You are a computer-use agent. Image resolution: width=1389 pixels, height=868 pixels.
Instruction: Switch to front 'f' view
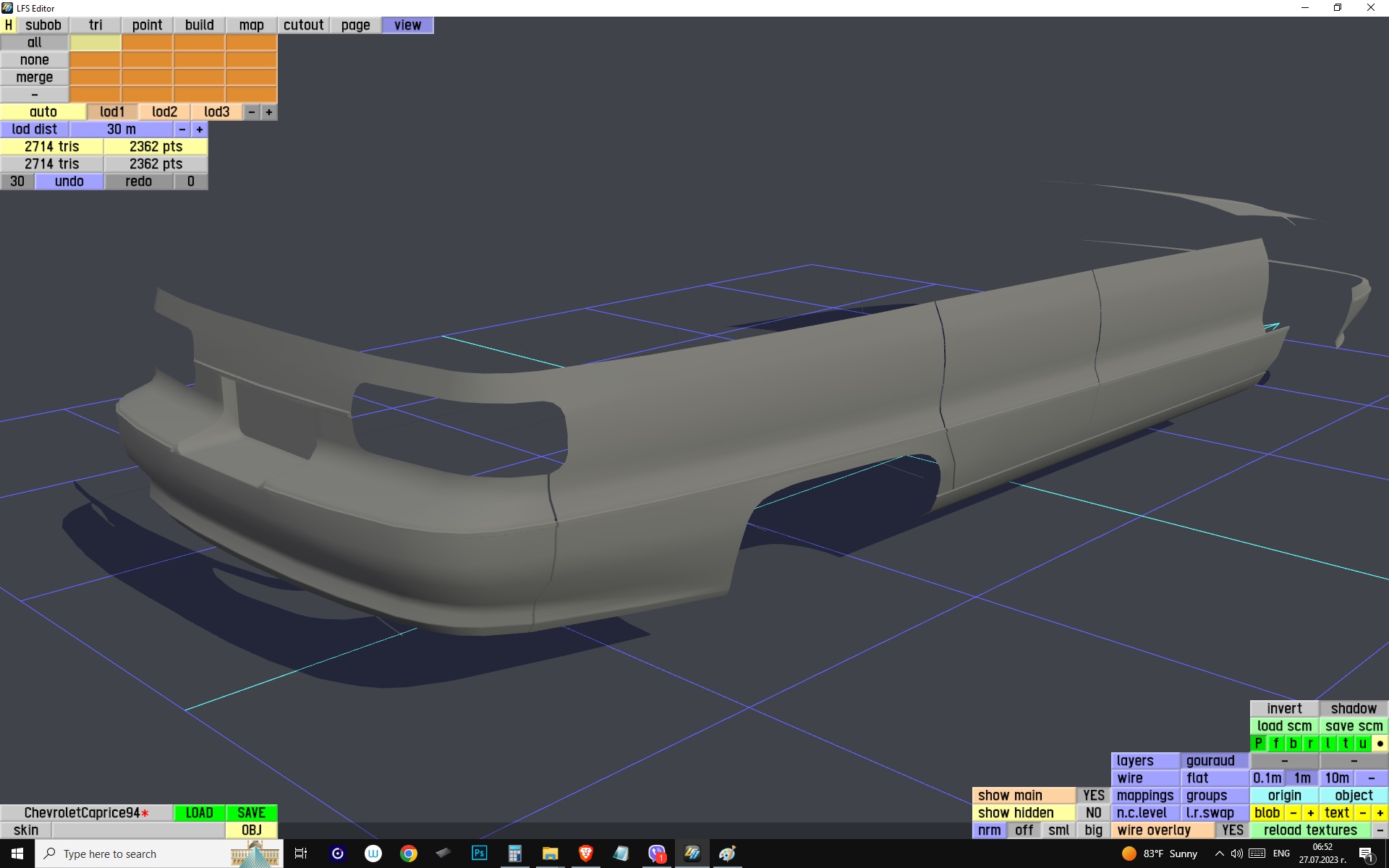[x=1275, y=744]
